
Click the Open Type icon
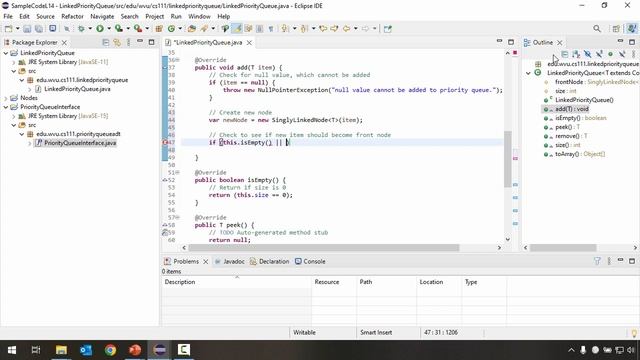point(192,29)
